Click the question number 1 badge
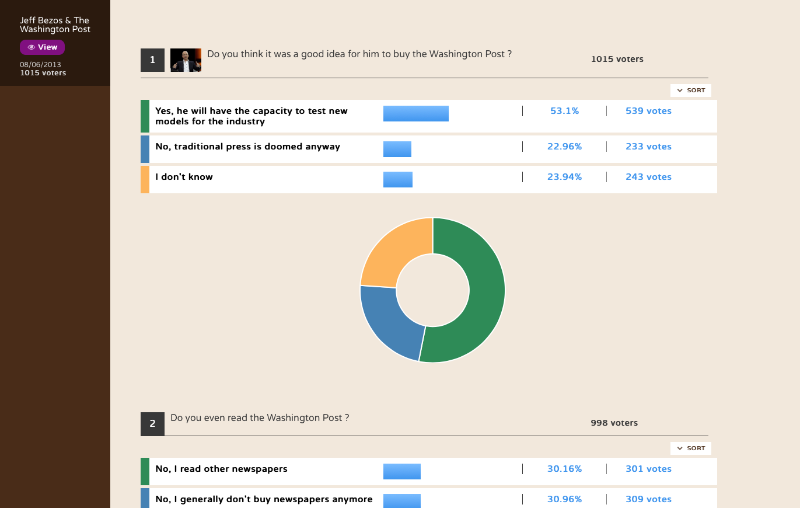The width and height of the screenshot is (800, 508). pos(153,60)
